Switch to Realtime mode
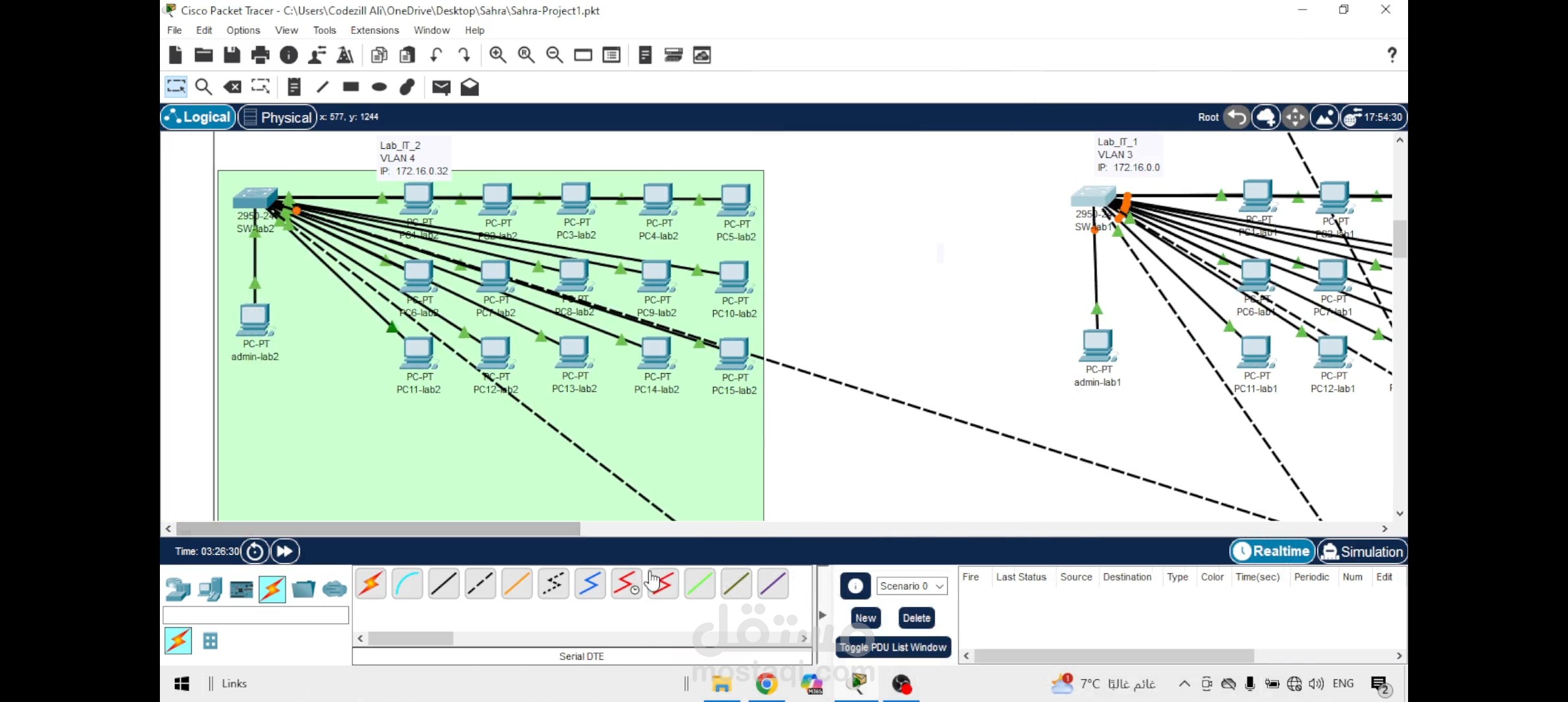 1272,551
